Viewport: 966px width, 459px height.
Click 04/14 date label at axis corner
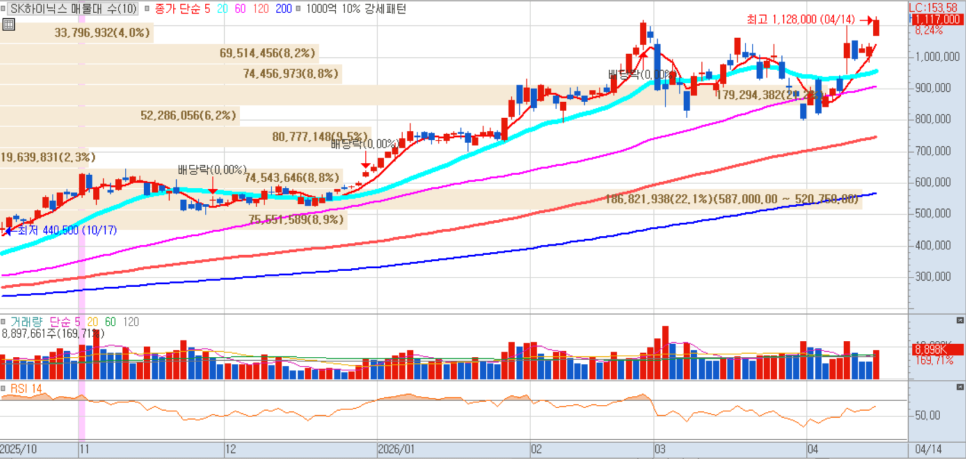(x=928, y=449)
